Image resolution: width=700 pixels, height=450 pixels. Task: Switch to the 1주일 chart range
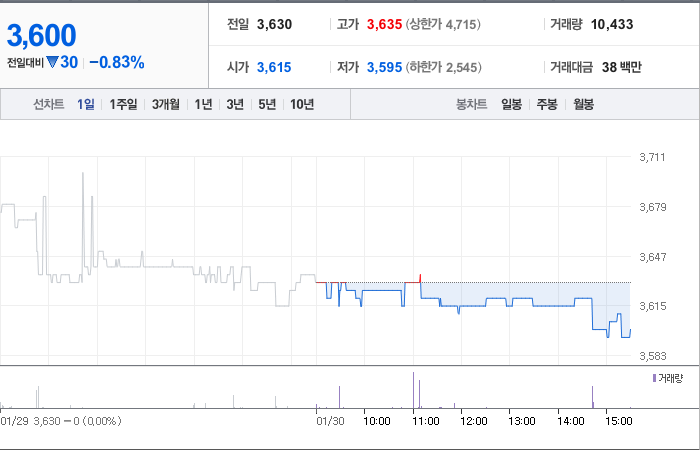pos(123,104)
